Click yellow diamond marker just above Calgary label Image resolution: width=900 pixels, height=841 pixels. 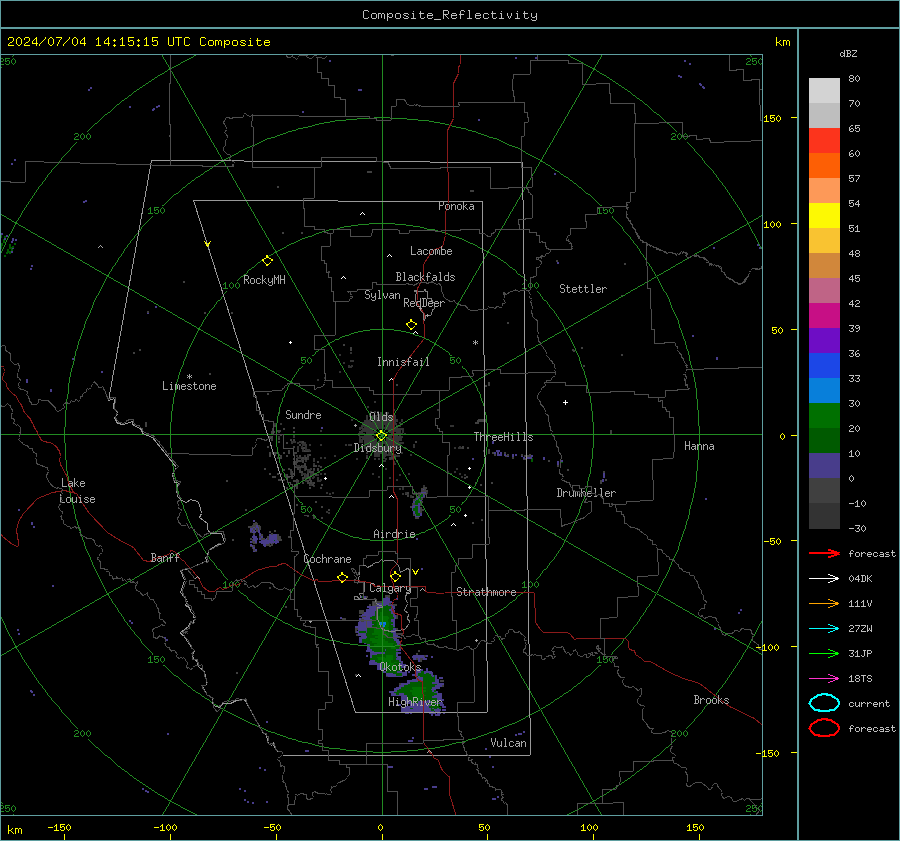(x=395, y=576)
